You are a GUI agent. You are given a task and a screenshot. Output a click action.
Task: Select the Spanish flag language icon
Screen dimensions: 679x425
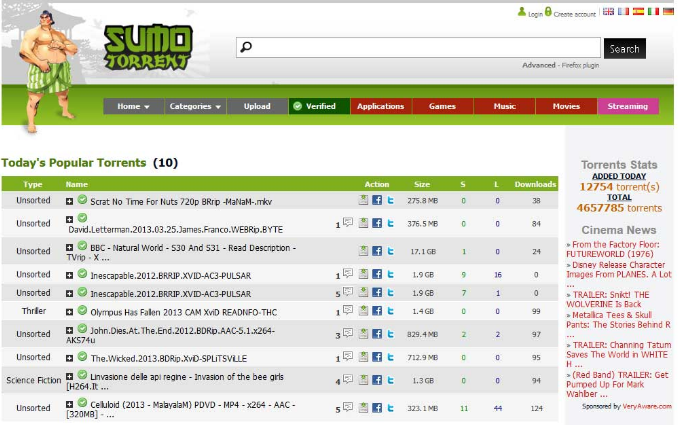click(x=638, y=11)
